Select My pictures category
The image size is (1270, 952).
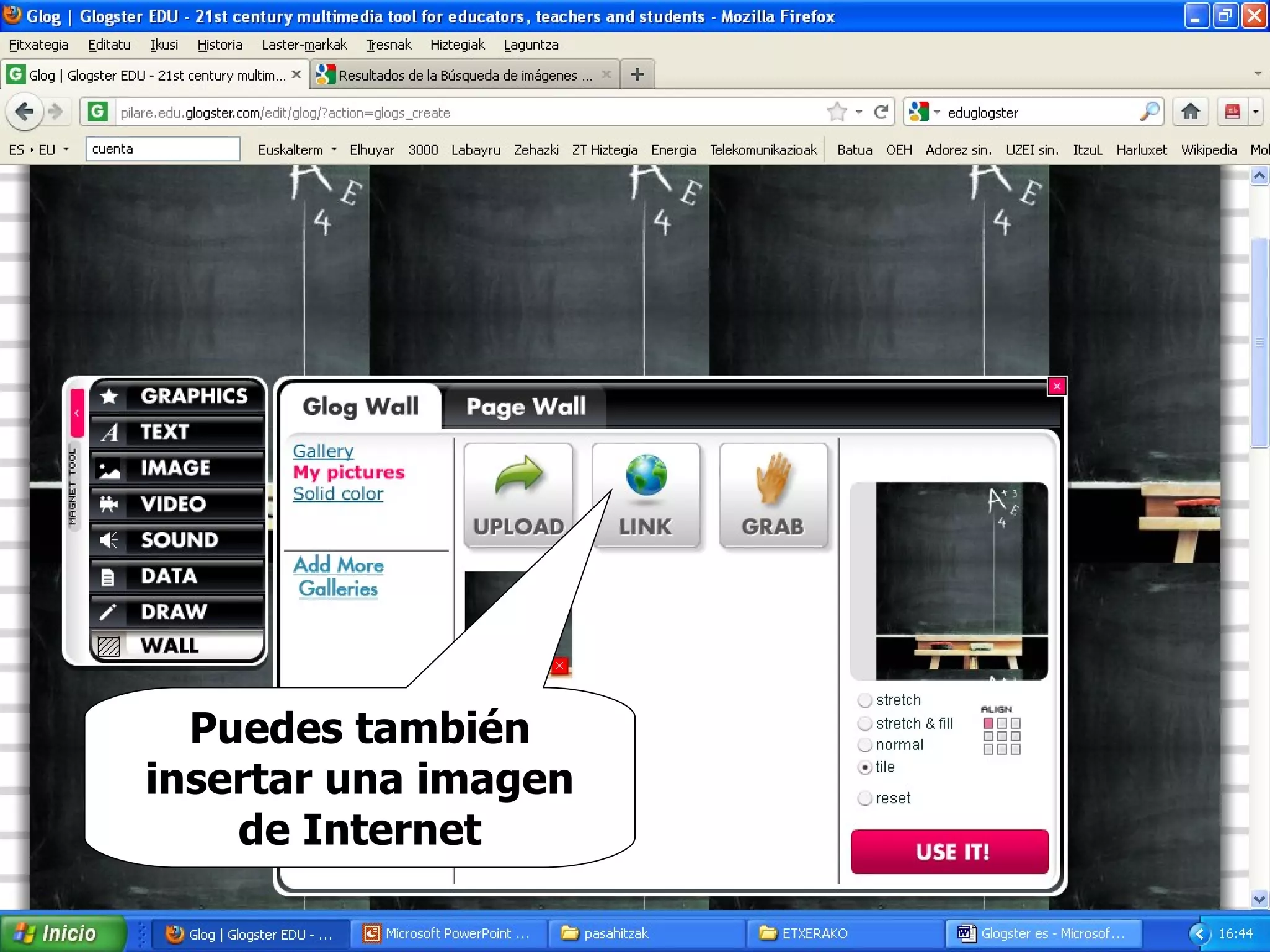pyautogui.click(x=349, y=472)
